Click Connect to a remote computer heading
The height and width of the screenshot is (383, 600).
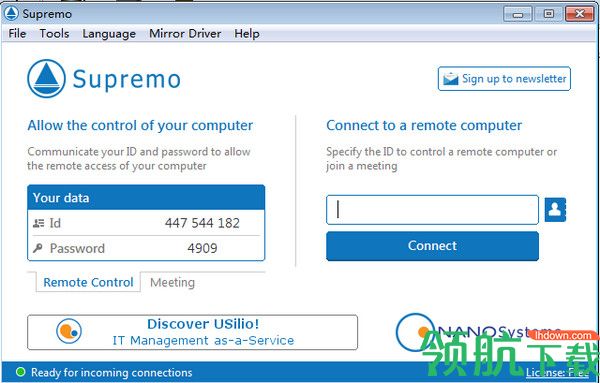[x=424, y=125]
